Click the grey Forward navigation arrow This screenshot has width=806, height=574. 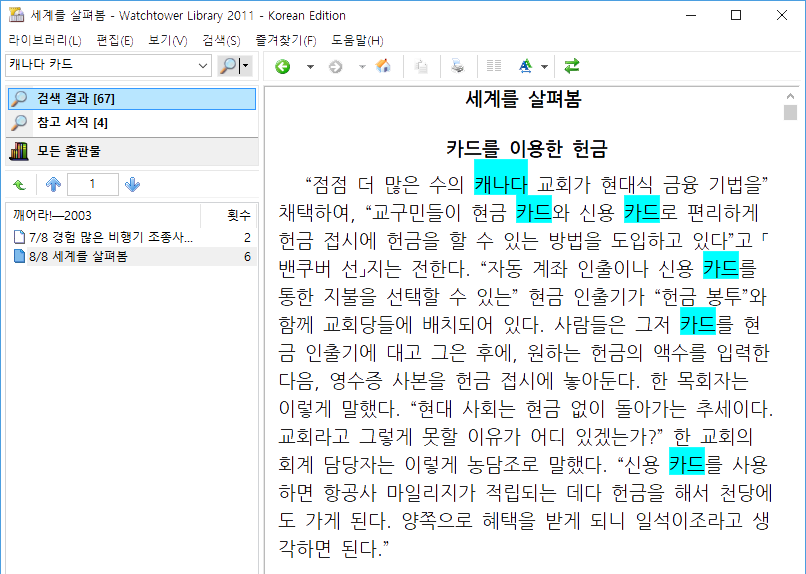pyautogui.click(x=336, y=67)
